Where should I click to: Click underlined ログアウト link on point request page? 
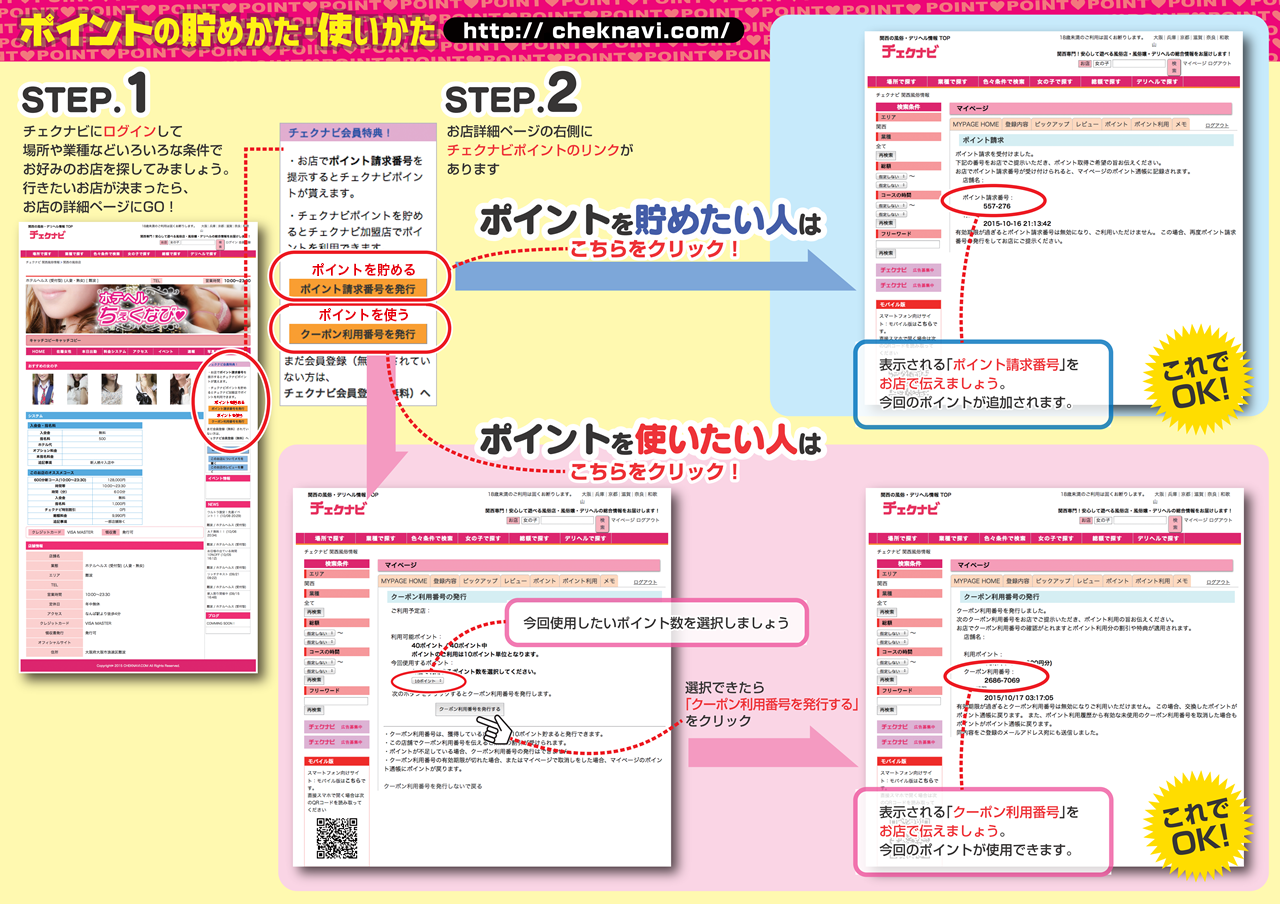(x=1217, y=126)
